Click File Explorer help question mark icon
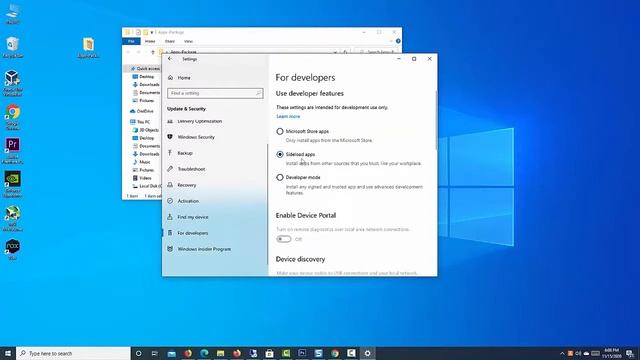 [x=398, y=41]
